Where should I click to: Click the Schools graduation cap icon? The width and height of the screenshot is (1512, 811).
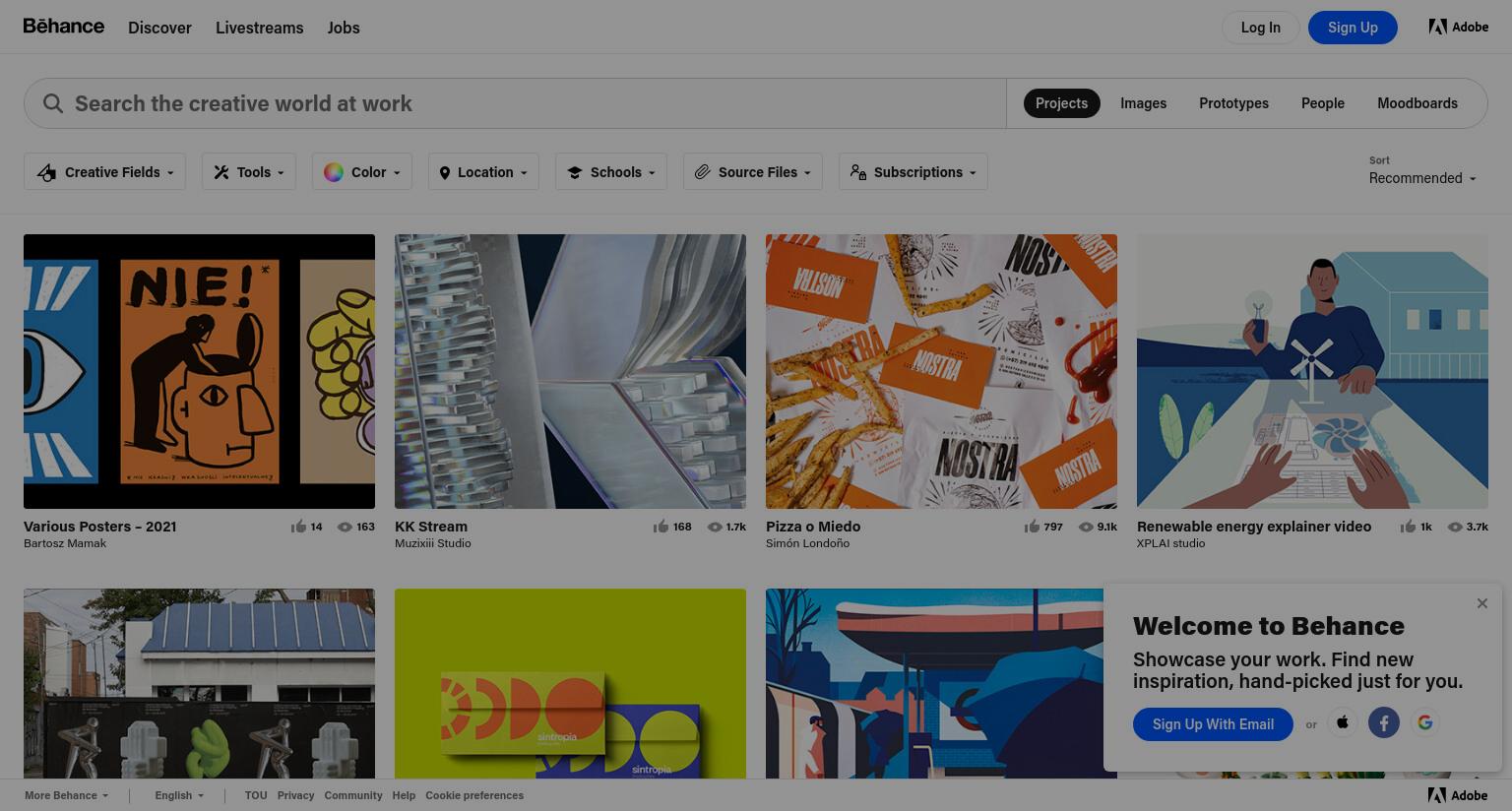[575, 172]
